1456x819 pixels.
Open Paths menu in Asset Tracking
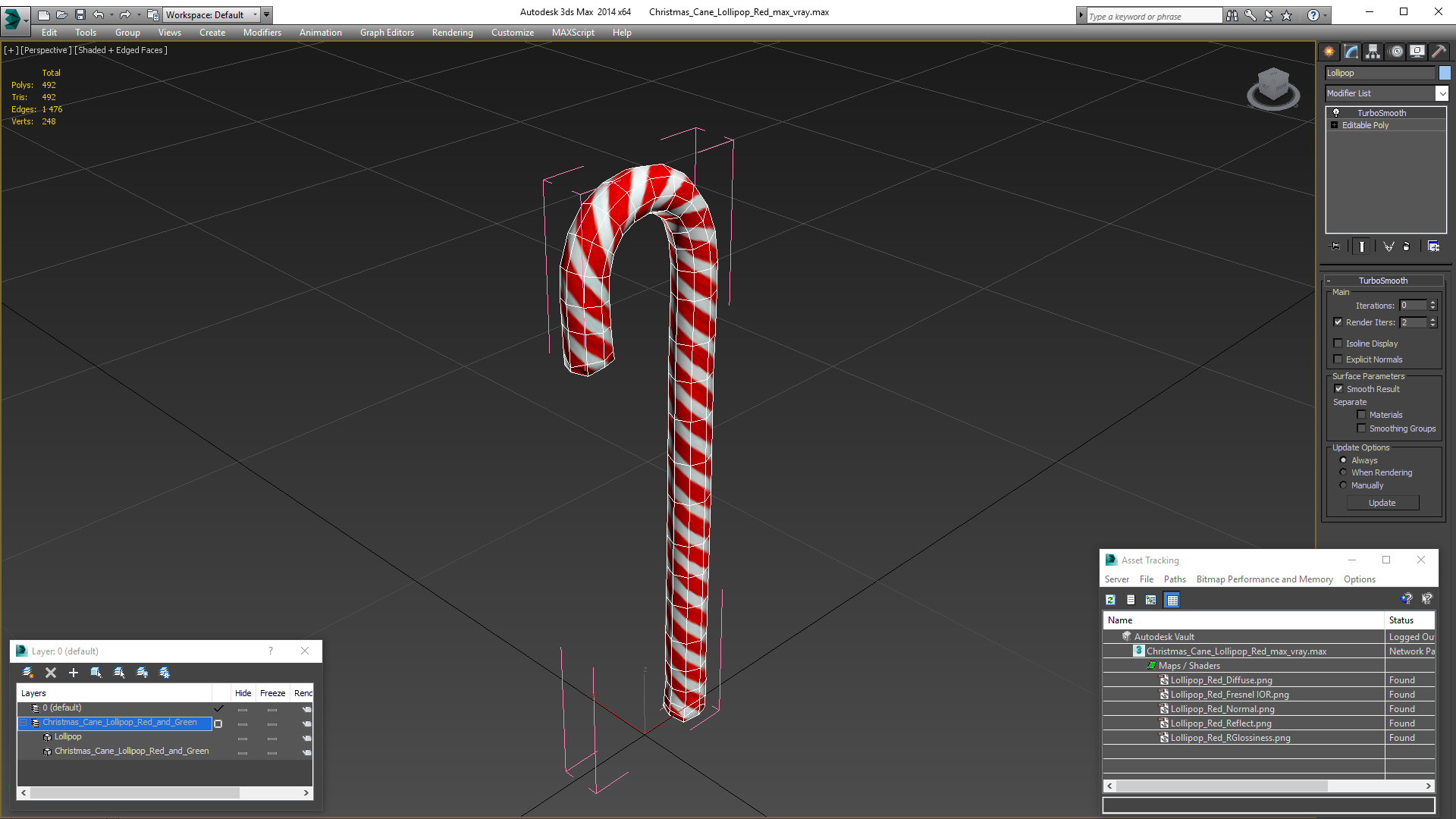[x=1175, y=579]
